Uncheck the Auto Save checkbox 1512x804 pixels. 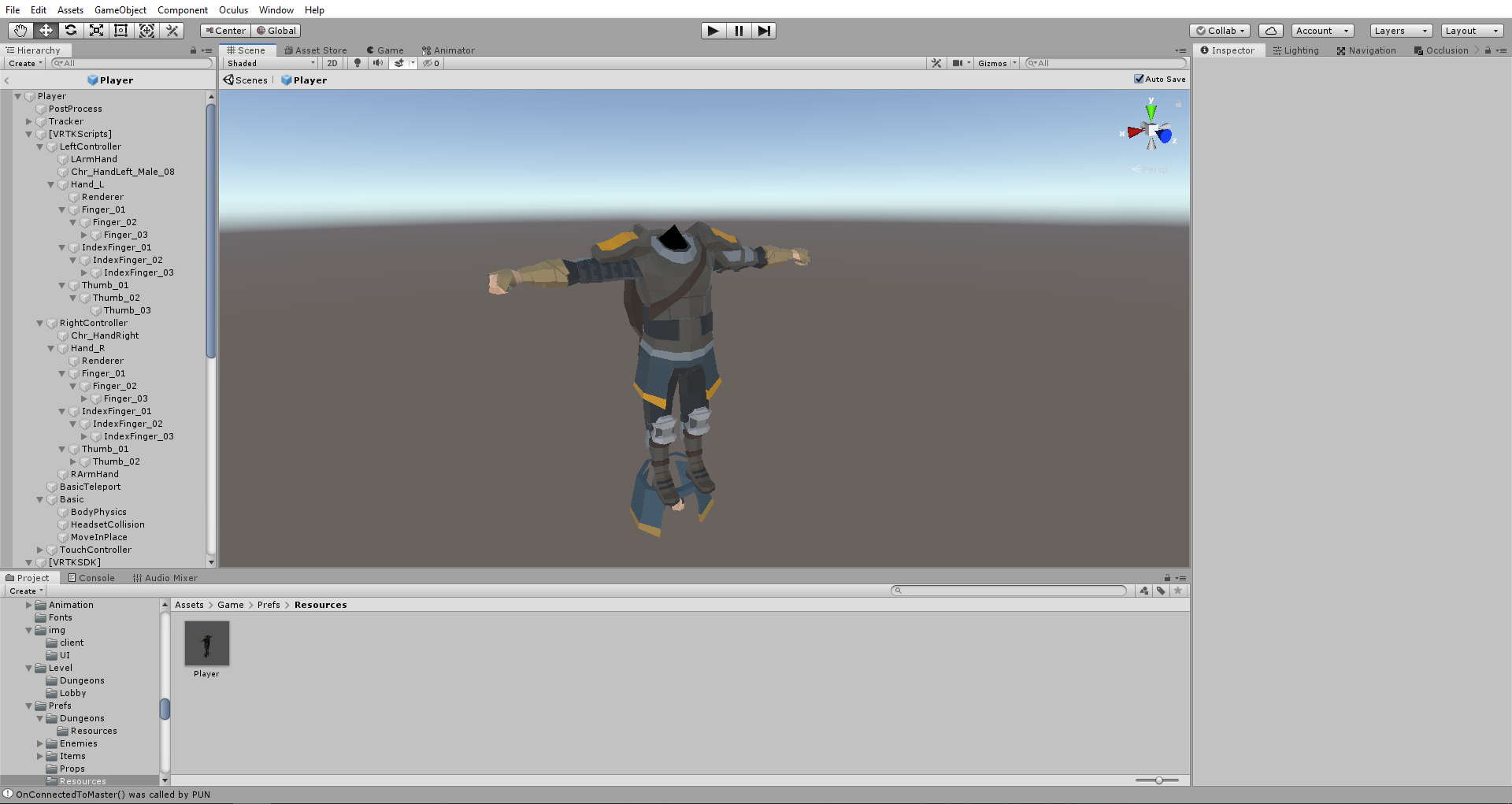[1139, 79]
